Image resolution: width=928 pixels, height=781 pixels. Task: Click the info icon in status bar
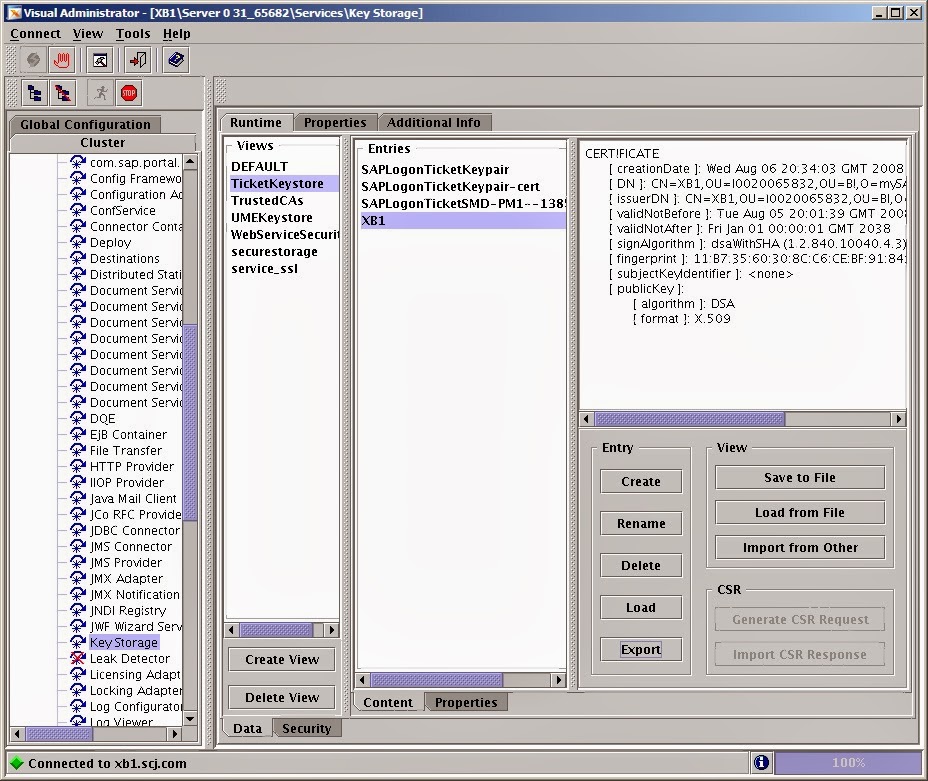click(x=761, y=763)
